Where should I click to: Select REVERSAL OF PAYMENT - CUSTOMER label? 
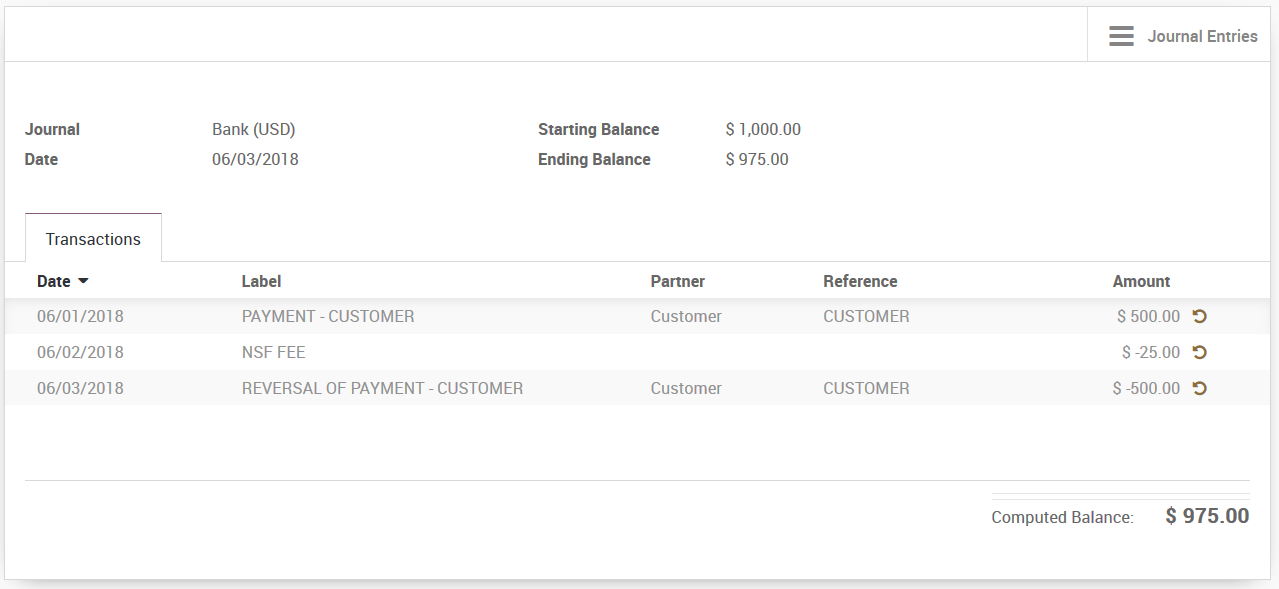[382, 388]
